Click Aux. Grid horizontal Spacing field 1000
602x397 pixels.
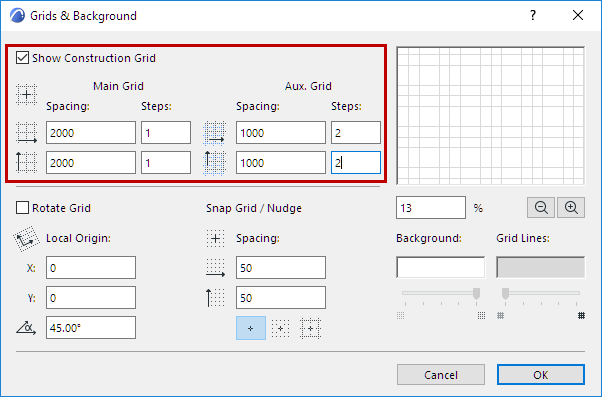pyautogui.click(x=281, y=133)
